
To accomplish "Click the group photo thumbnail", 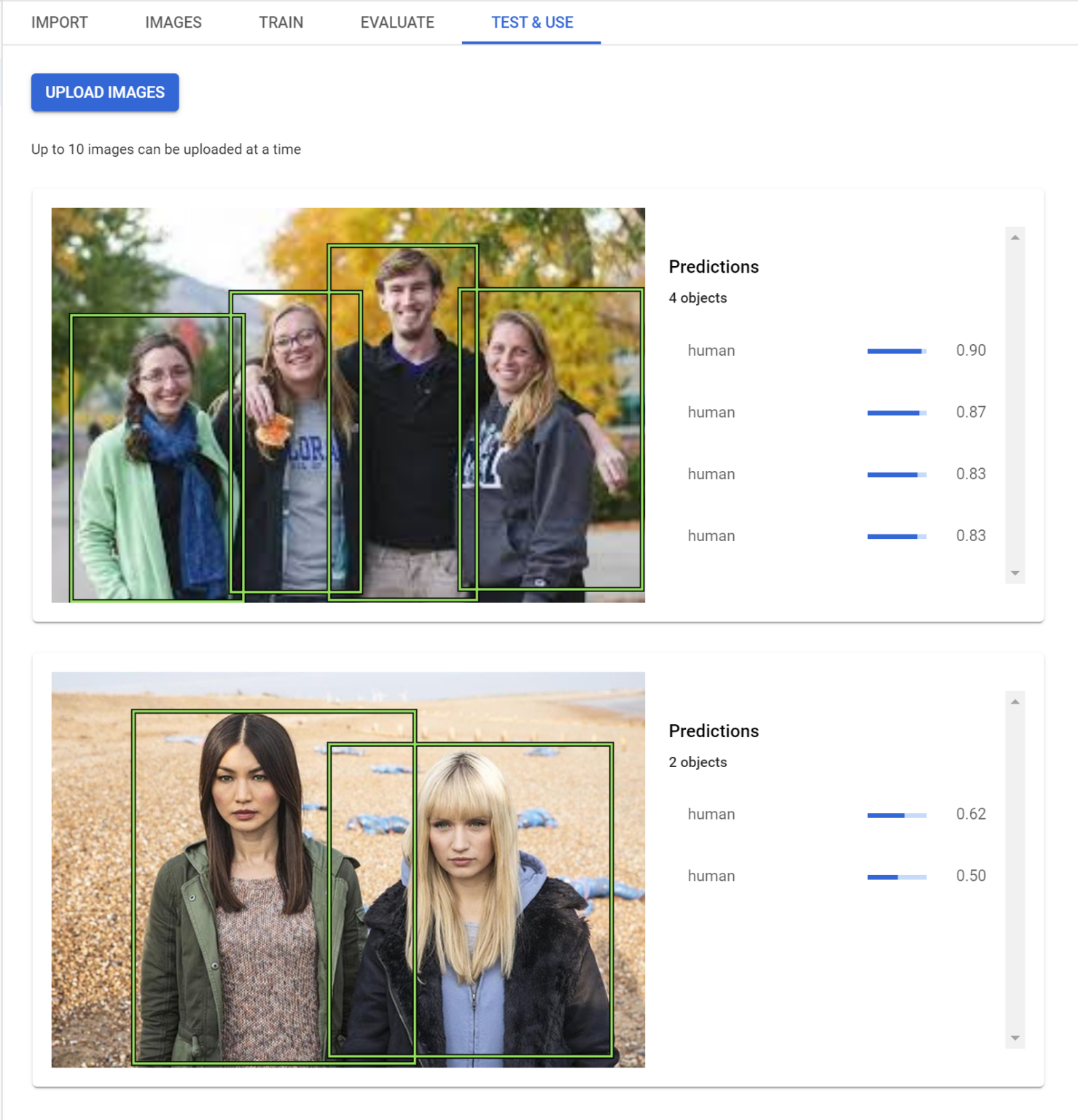I will pos(348,405).
